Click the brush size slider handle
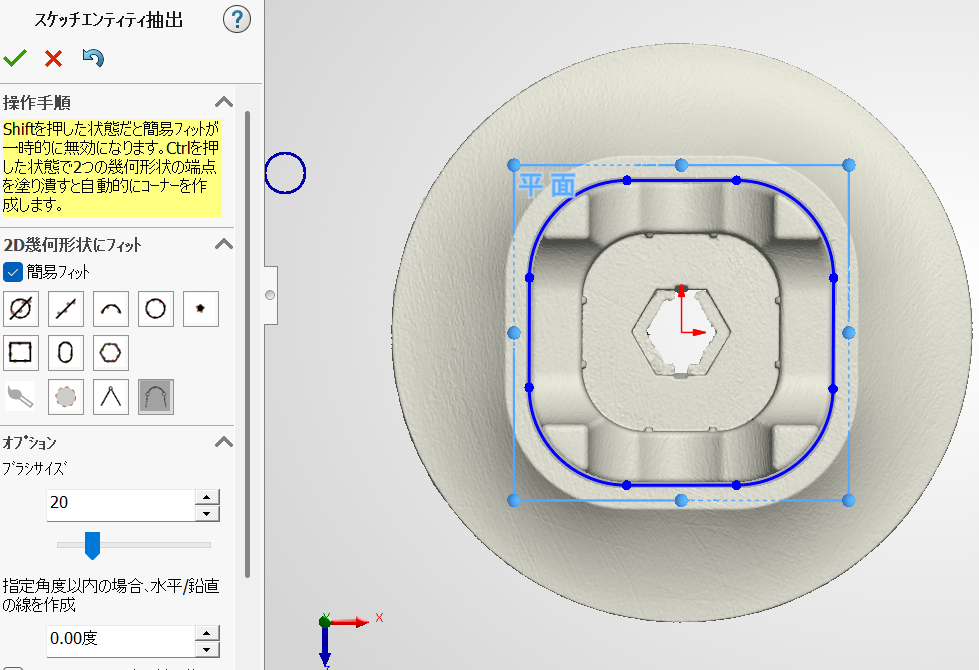979x670 pixels. (92, 545)
